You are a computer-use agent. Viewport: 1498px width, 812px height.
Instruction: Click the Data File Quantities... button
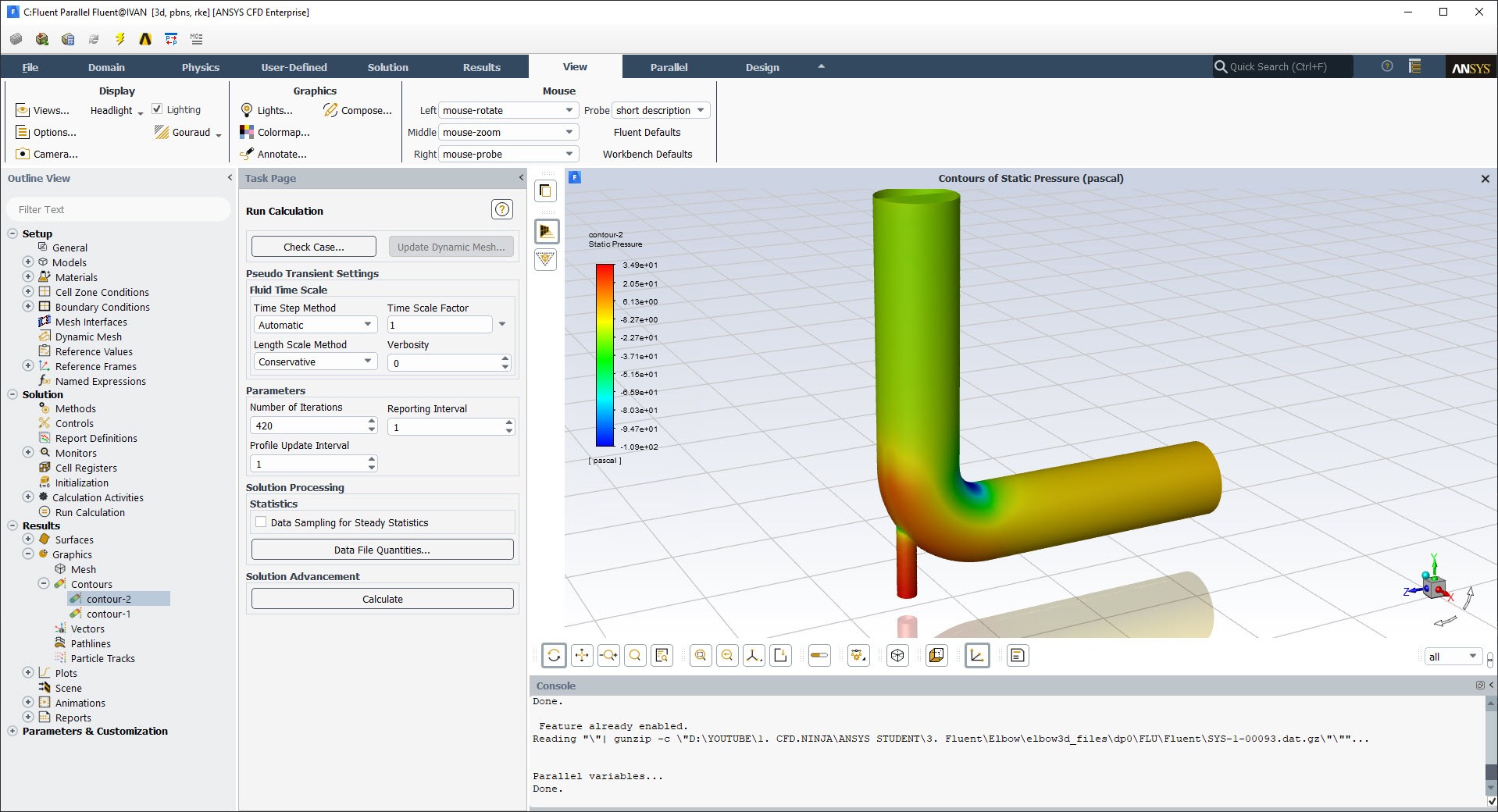click(x=383, y=550)
